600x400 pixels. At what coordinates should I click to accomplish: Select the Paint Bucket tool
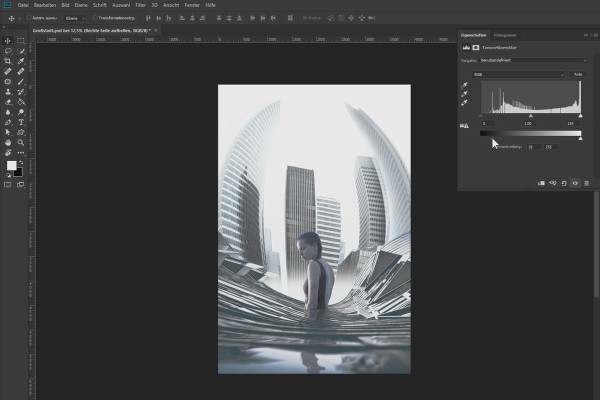click(21, 102)
